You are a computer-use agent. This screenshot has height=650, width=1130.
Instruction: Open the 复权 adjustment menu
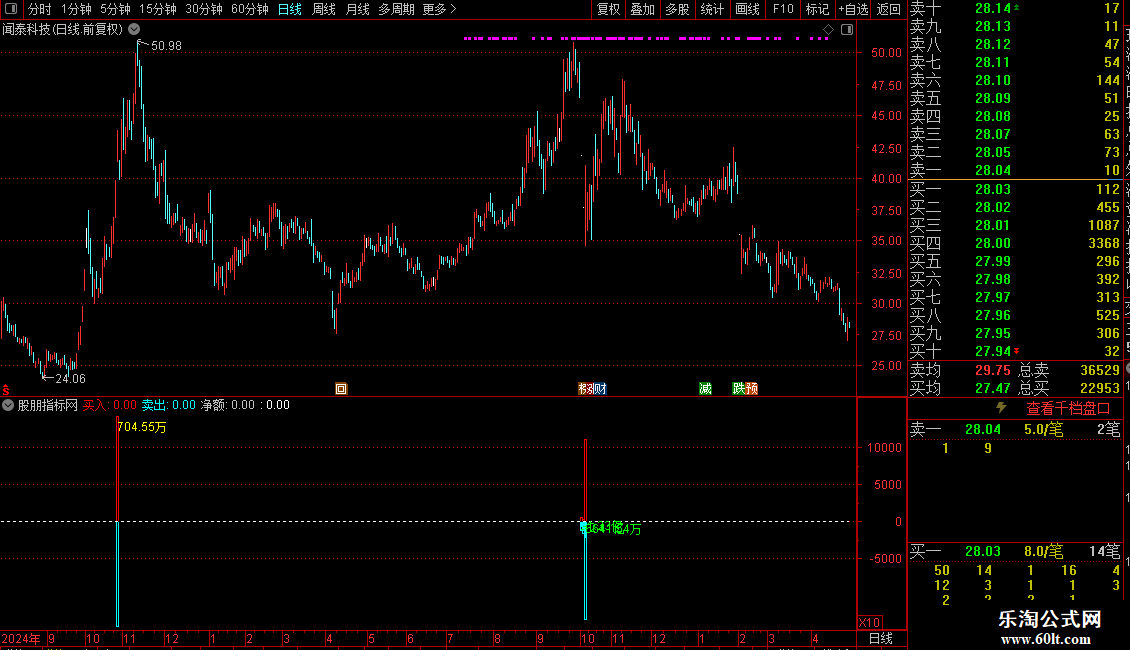tap(608, 9)
